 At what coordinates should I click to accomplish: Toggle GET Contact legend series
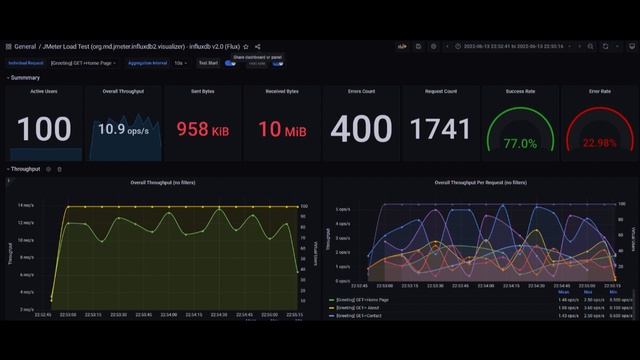tap(359, 316)
